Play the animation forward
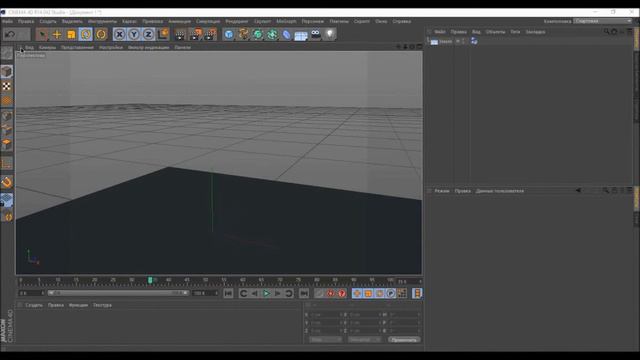Image resolution: width=640 pixels, height=360 pixels. (266, 293)
